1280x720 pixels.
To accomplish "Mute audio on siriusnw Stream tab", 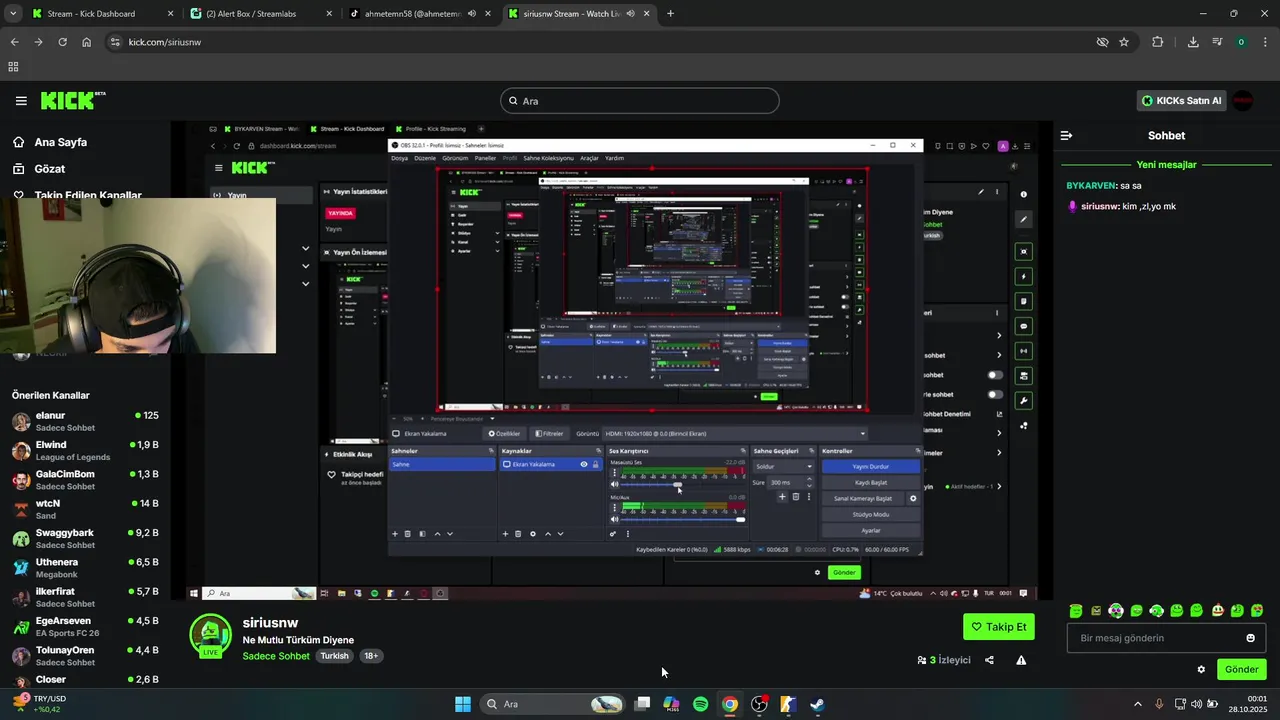I will pos(631,14).
